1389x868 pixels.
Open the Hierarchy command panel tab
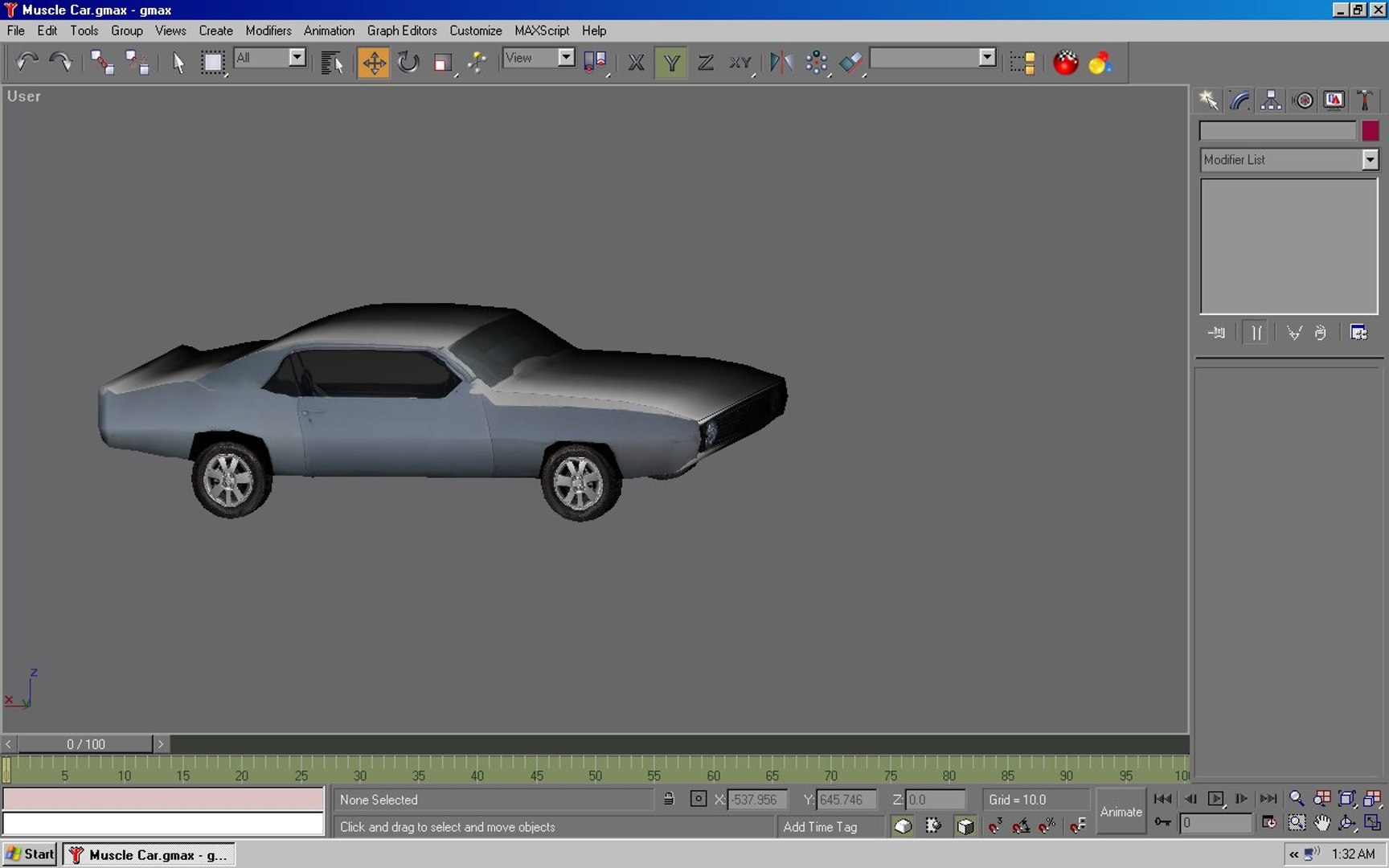(x=1271, y=100)
